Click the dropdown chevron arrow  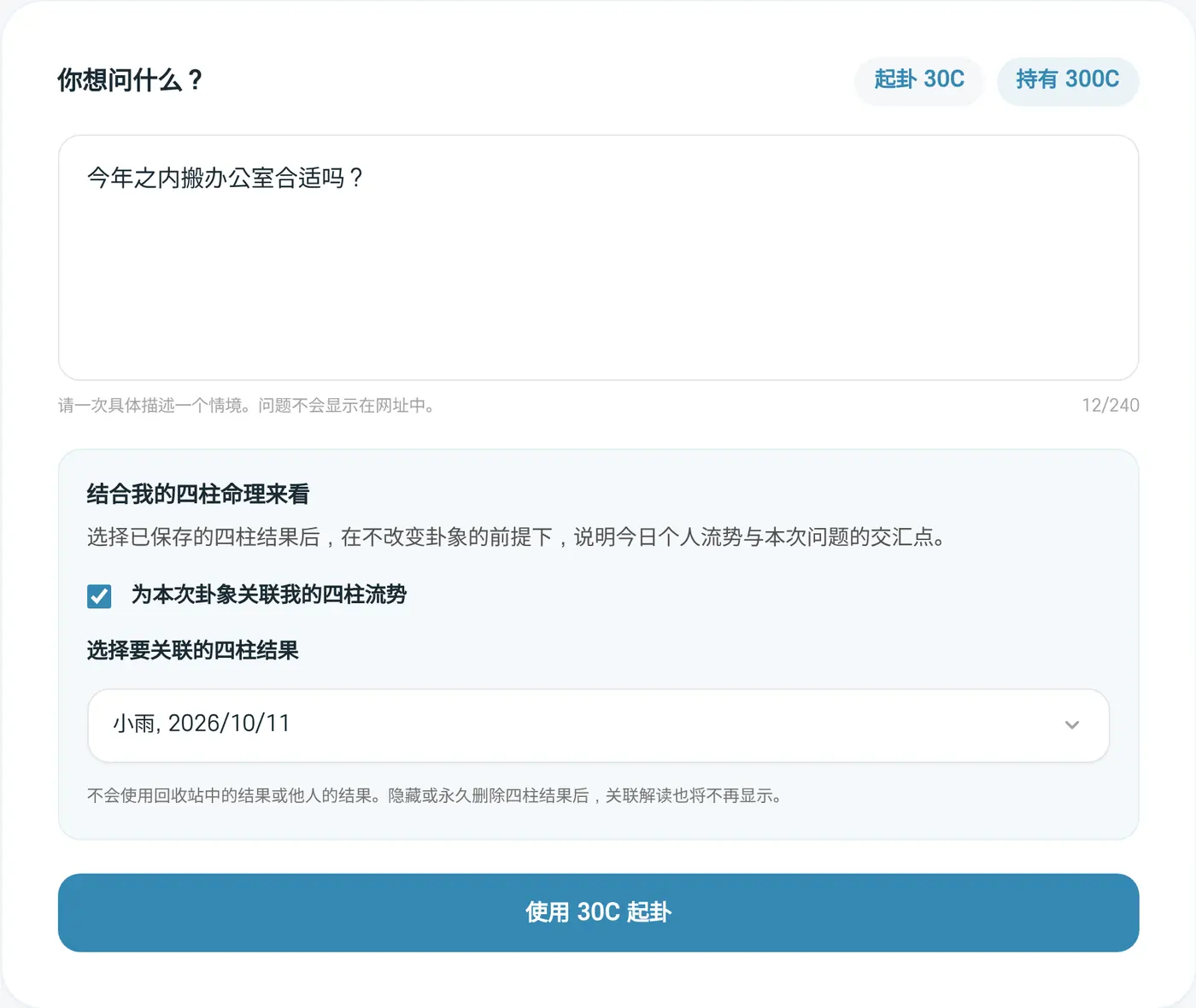pyautogui.click(x=1072, y=725)
